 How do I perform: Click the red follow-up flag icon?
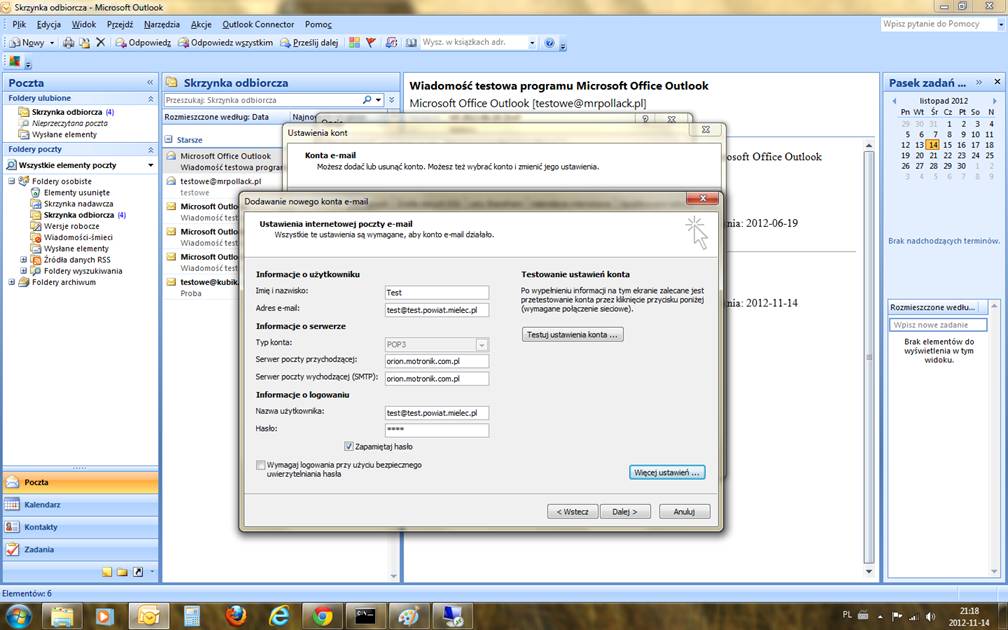pos(370,43)
